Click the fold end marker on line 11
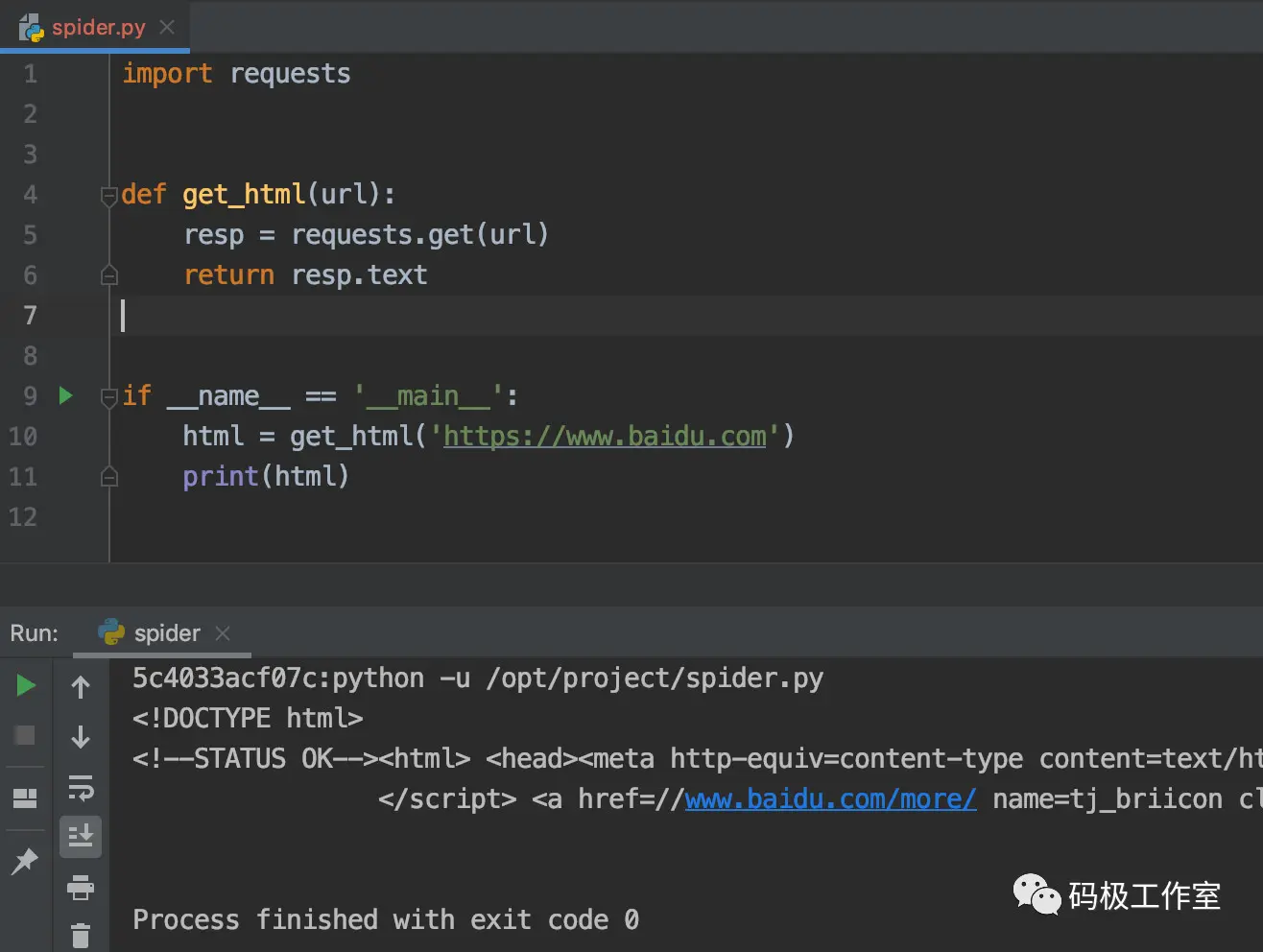The image size is (1263, 952). click(x=109, y=476)
